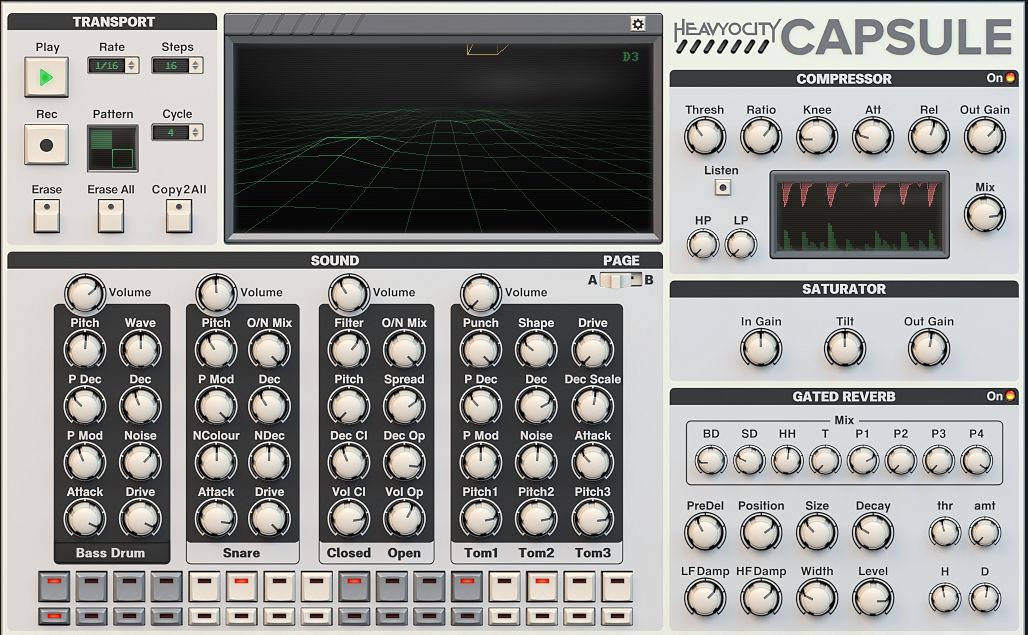Flip the Page A/B switch
The image size is (1028, 635).
point(620,280)
